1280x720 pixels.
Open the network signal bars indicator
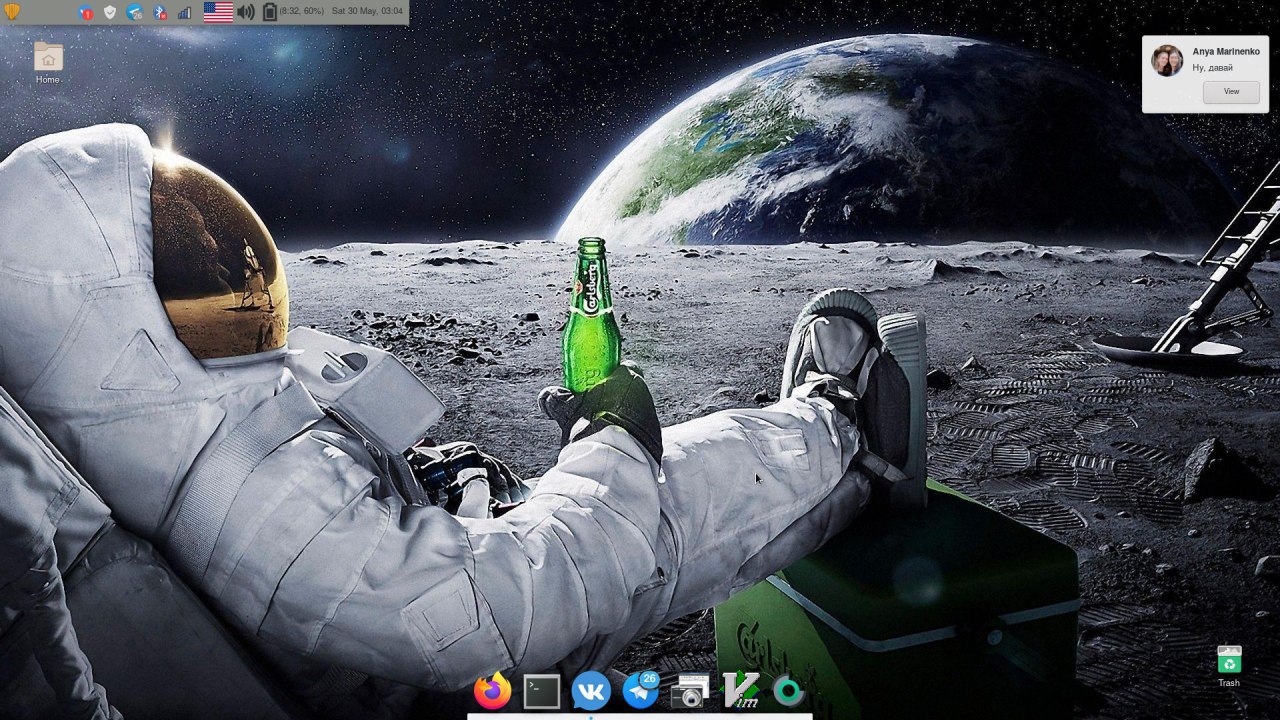184,13
